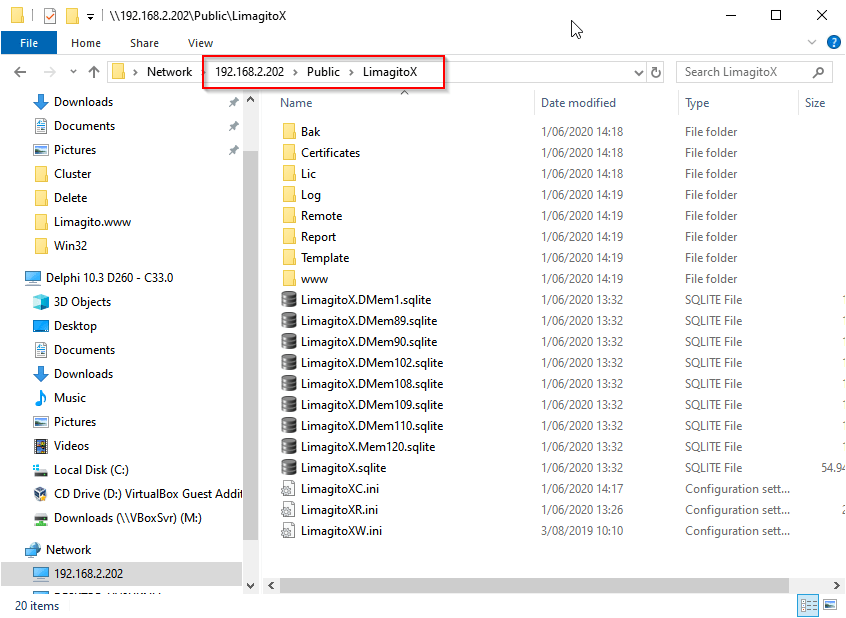846x618 pixels.
Task: Open Explorer help question mark
Action: click(834, 42)
